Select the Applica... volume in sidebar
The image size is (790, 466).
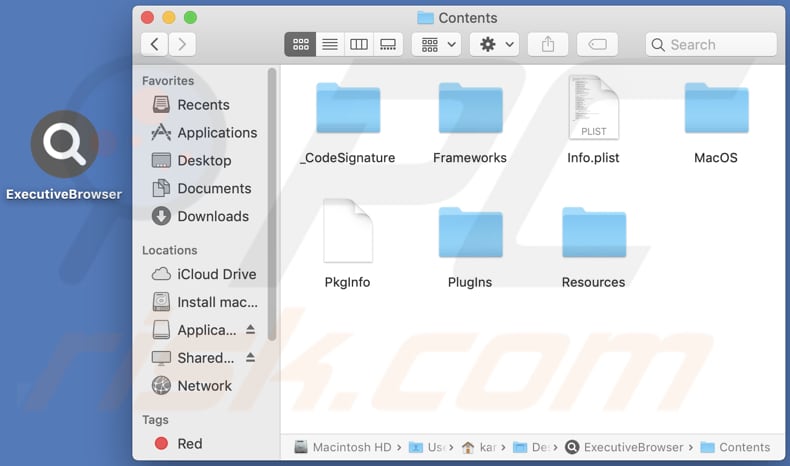click(x=194, y=330)
